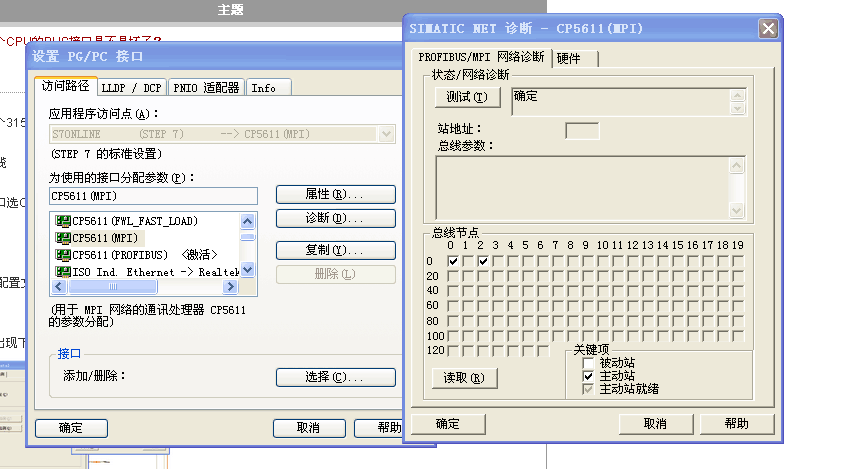Switch to the LLDP / DCP tab
842x469 pixels.
(132, 88)
